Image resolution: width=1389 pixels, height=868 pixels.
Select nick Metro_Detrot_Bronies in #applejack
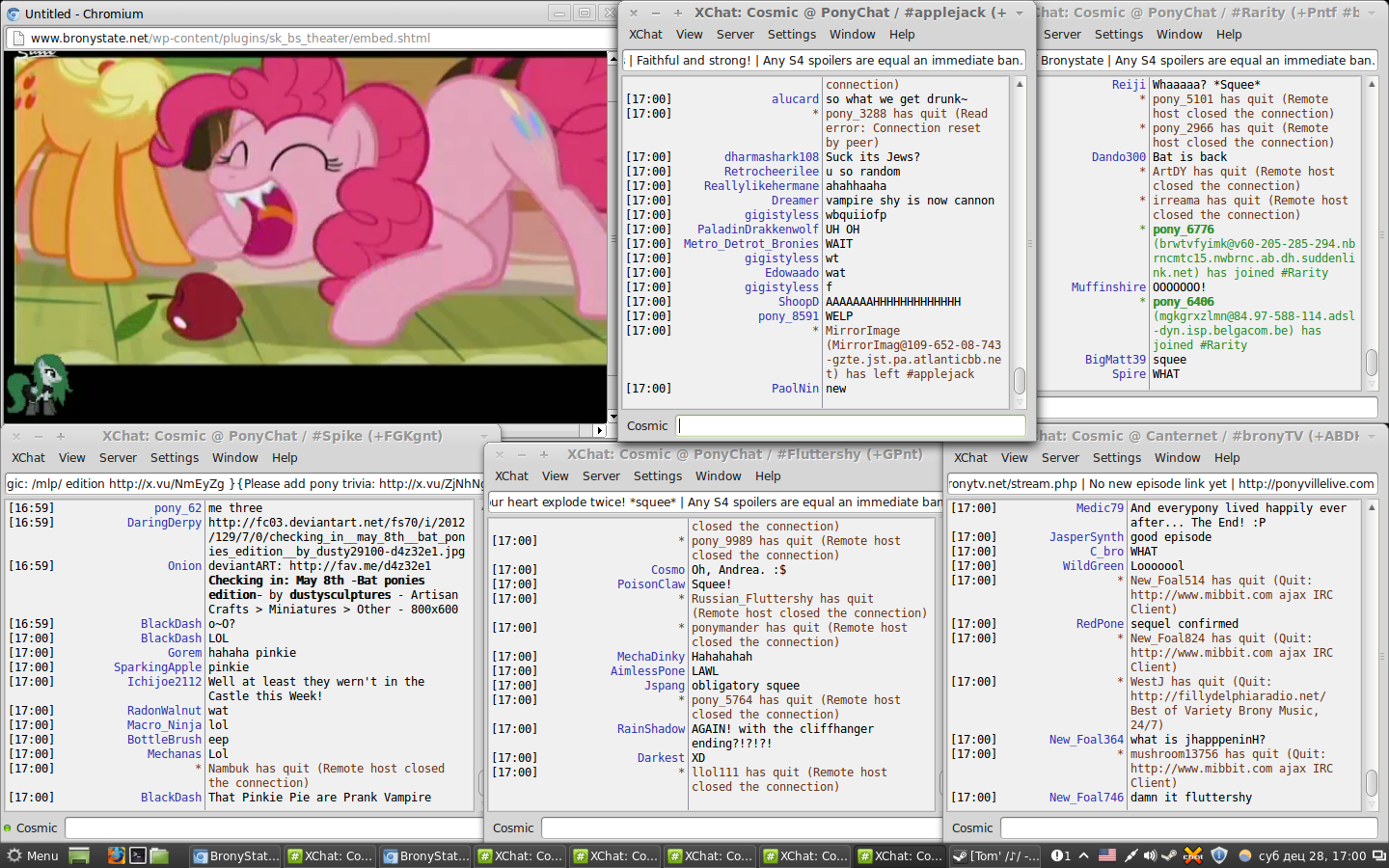750,244
